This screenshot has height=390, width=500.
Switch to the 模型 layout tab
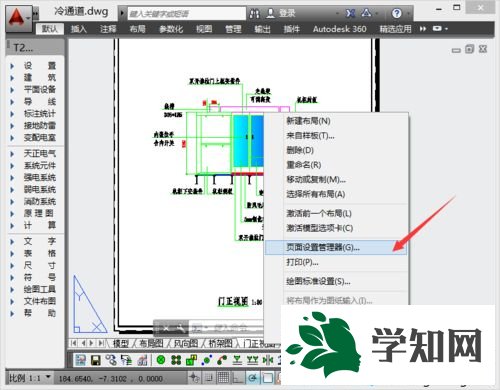click(121, 343)
